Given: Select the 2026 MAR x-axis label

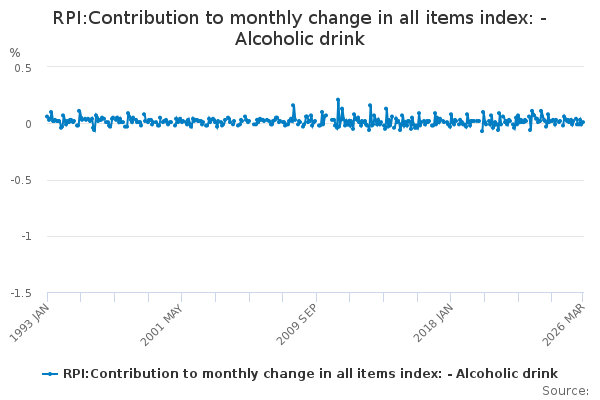Looking at the screenshot, I should (x=569, y=322).
